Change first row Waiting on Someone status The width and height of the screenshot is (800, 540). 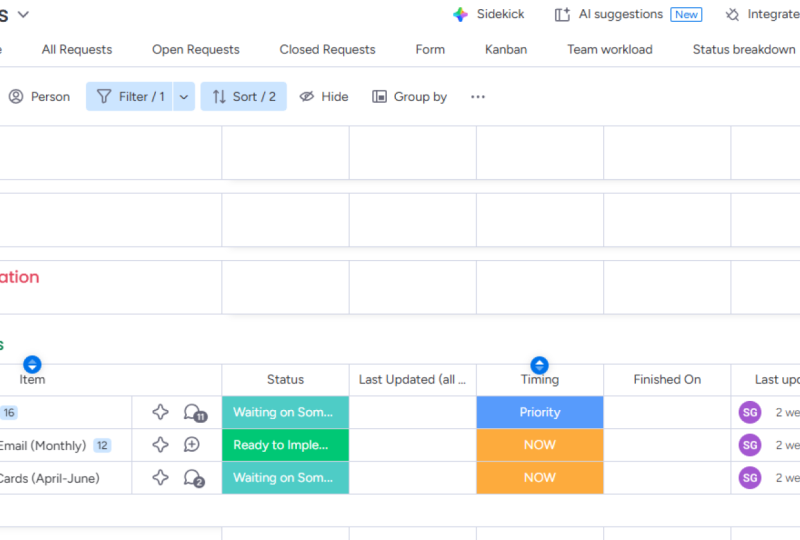(285, 412)
